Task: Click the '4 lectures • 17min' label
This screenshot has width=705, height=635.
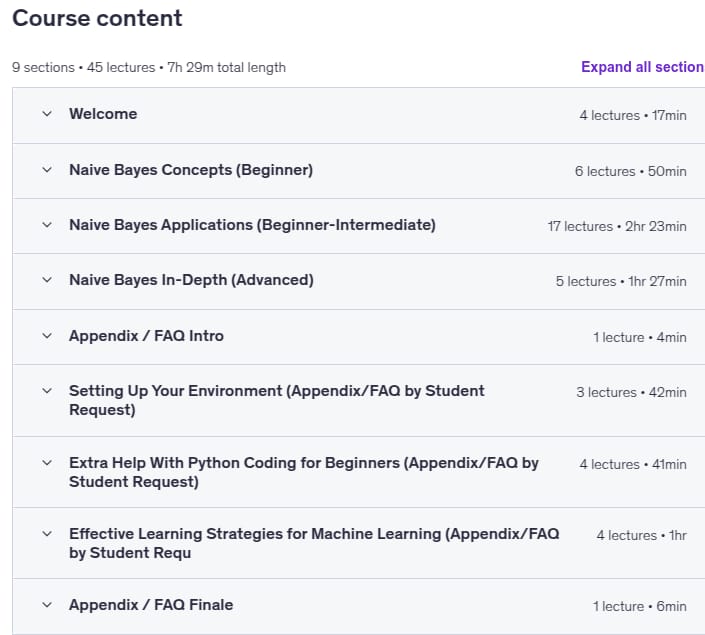Action: pos(633,115)
